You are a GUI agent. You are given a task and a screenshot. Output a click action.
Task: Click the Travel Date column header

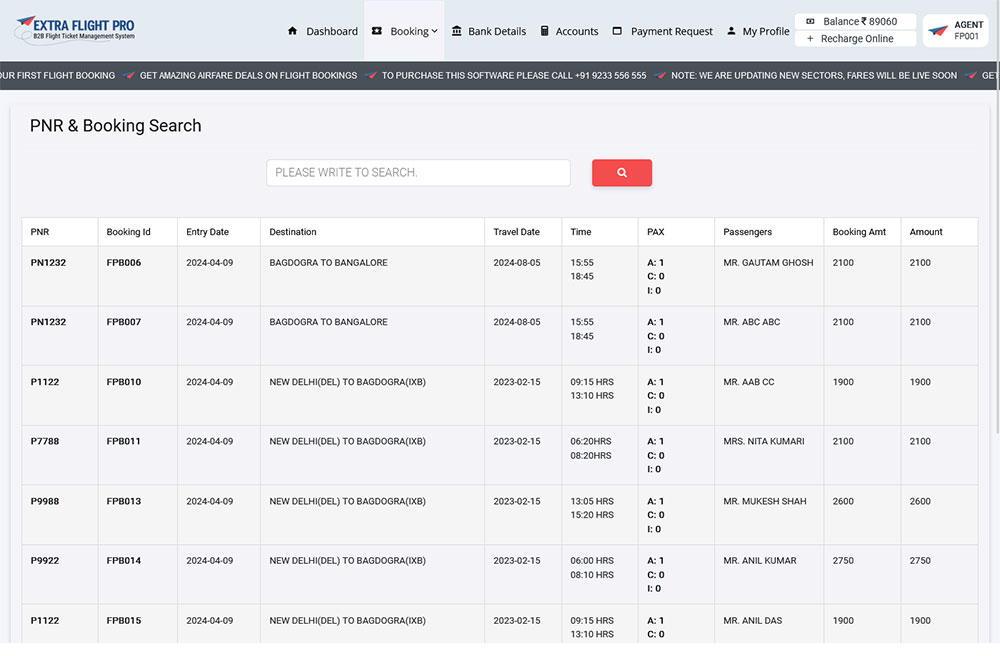click(x=516, y=232)
